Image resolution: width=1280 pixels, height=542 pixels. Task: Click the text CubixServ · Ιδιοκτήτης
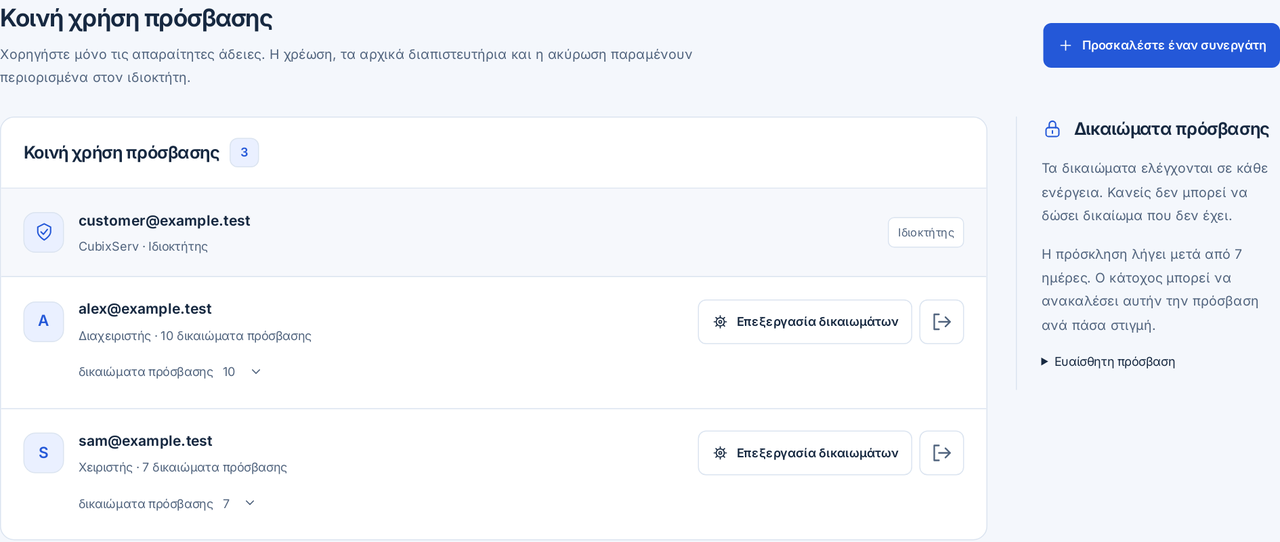tap(143, 246)
